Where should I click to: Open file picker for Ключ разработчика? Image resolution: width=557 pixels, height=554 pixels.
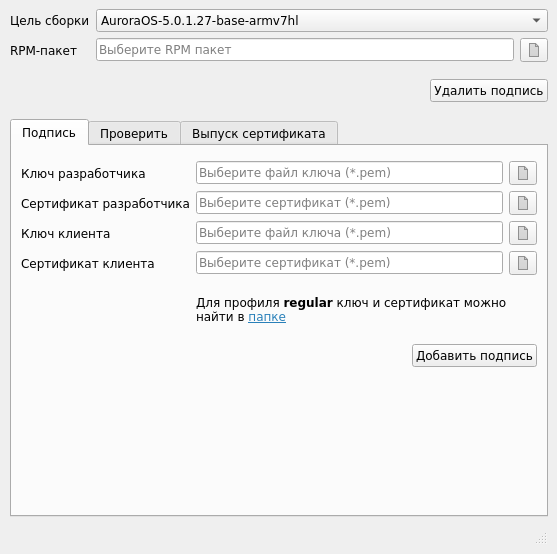coord(523,173)
